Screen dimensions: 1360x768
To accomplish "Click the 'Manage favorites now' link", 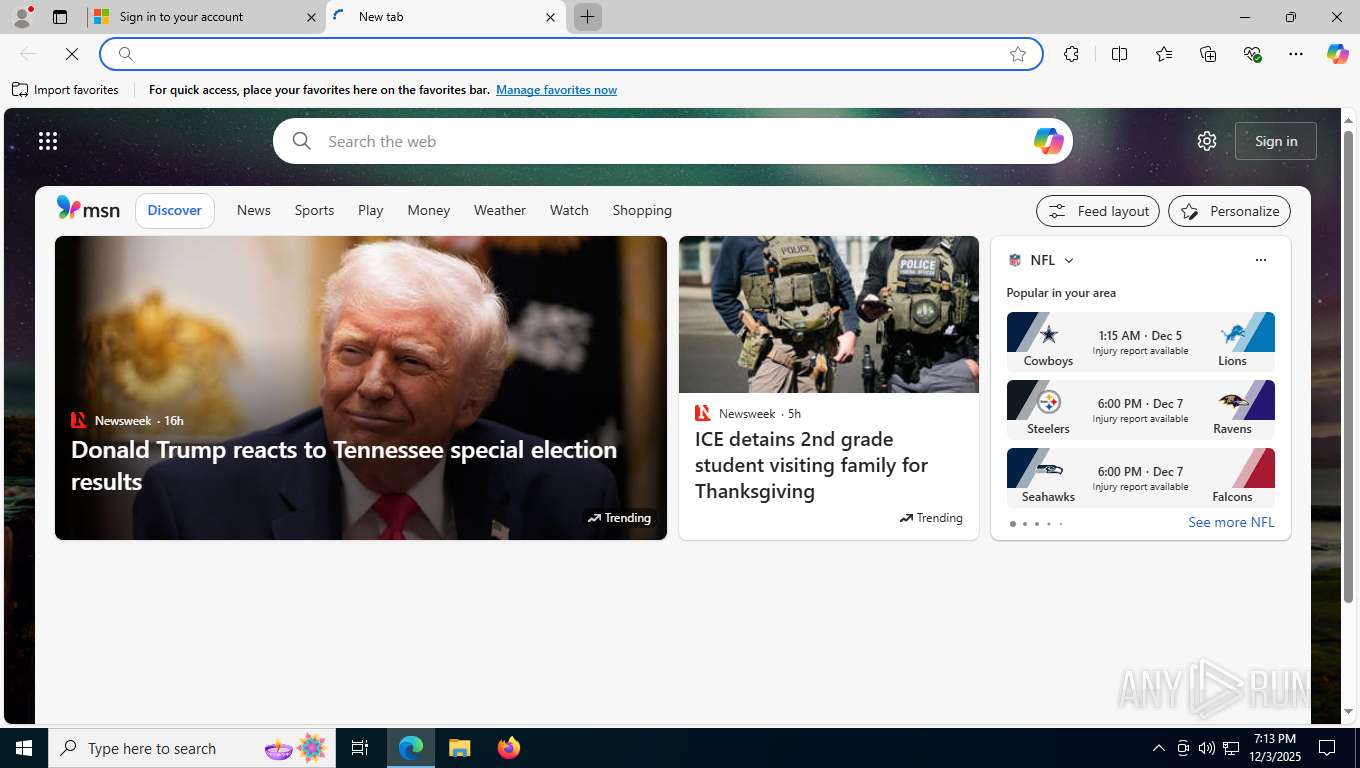I will coord(556,90).
